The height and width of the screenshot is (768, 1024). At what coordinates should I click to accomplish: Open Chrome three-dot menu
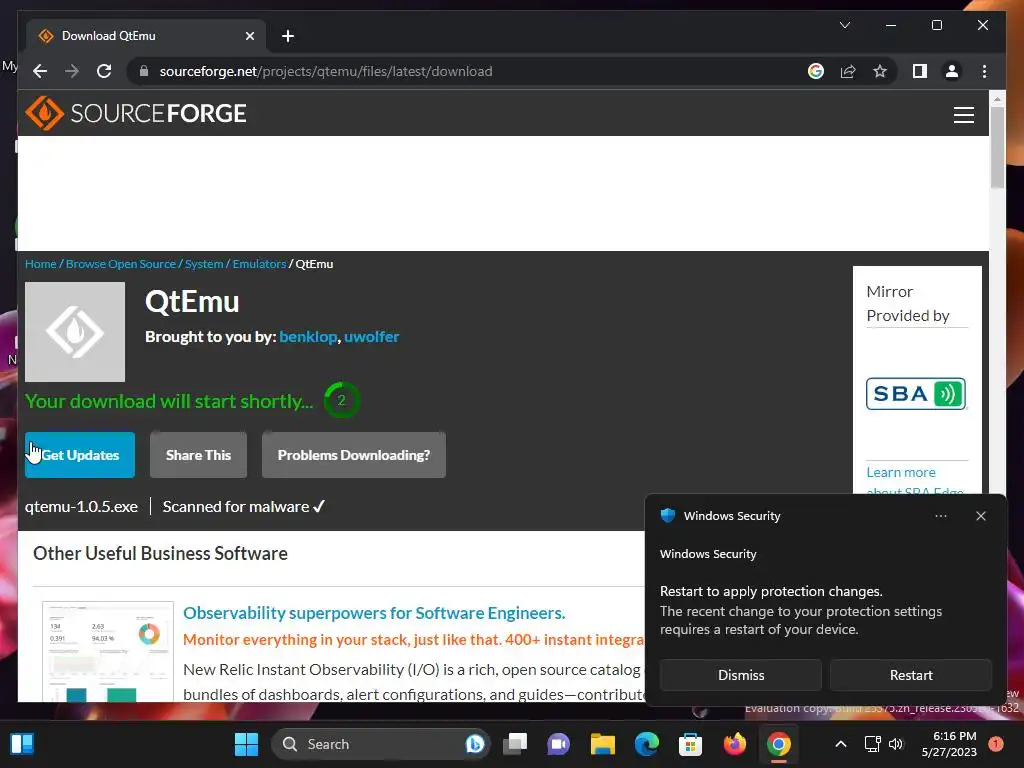[984, 71]
